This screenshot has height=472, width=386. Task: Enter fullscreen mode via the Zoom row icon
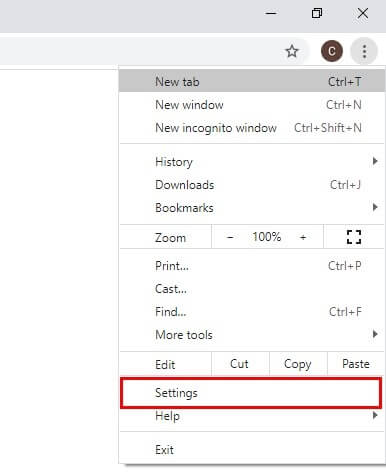[354, 237]
